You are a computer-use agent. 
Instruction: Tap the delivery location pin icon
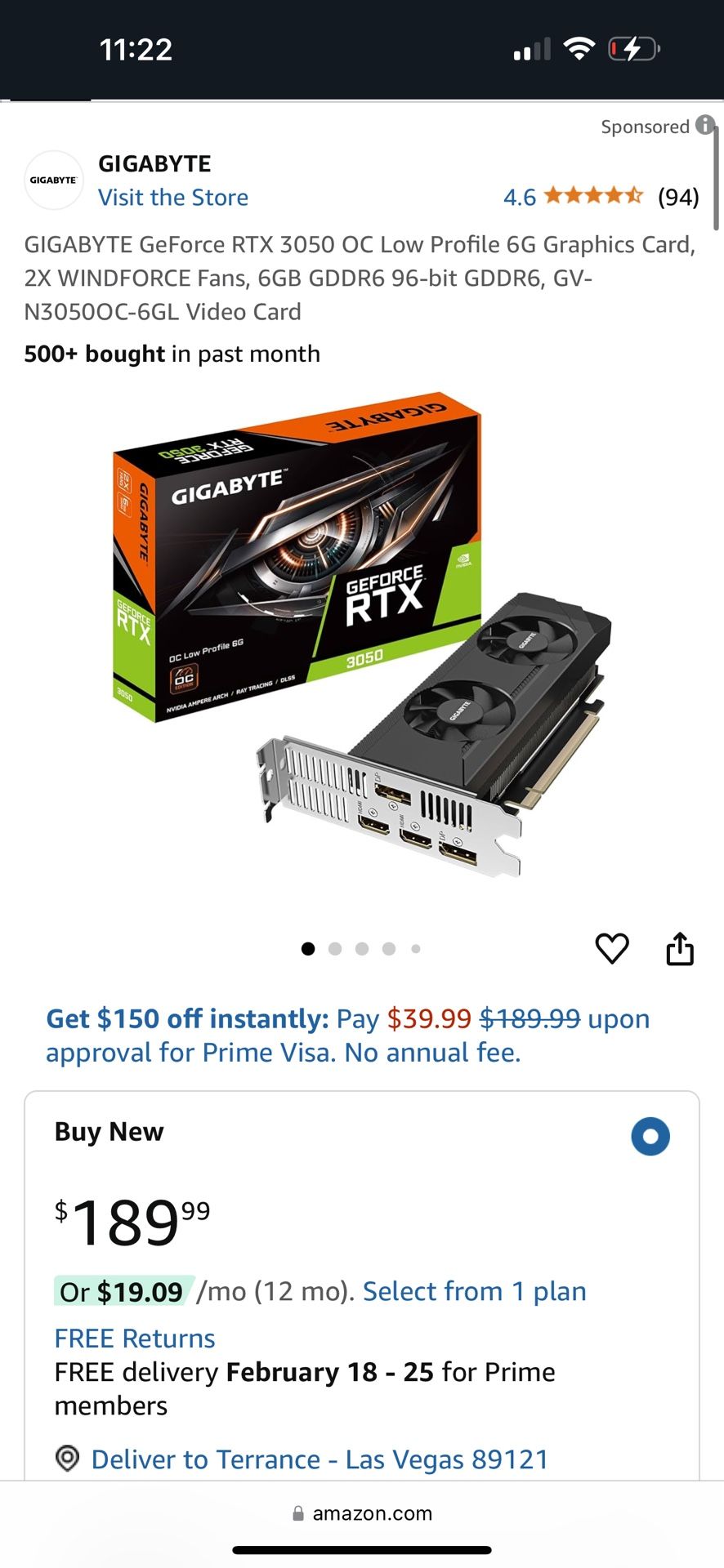click(x=67, y=1458)
